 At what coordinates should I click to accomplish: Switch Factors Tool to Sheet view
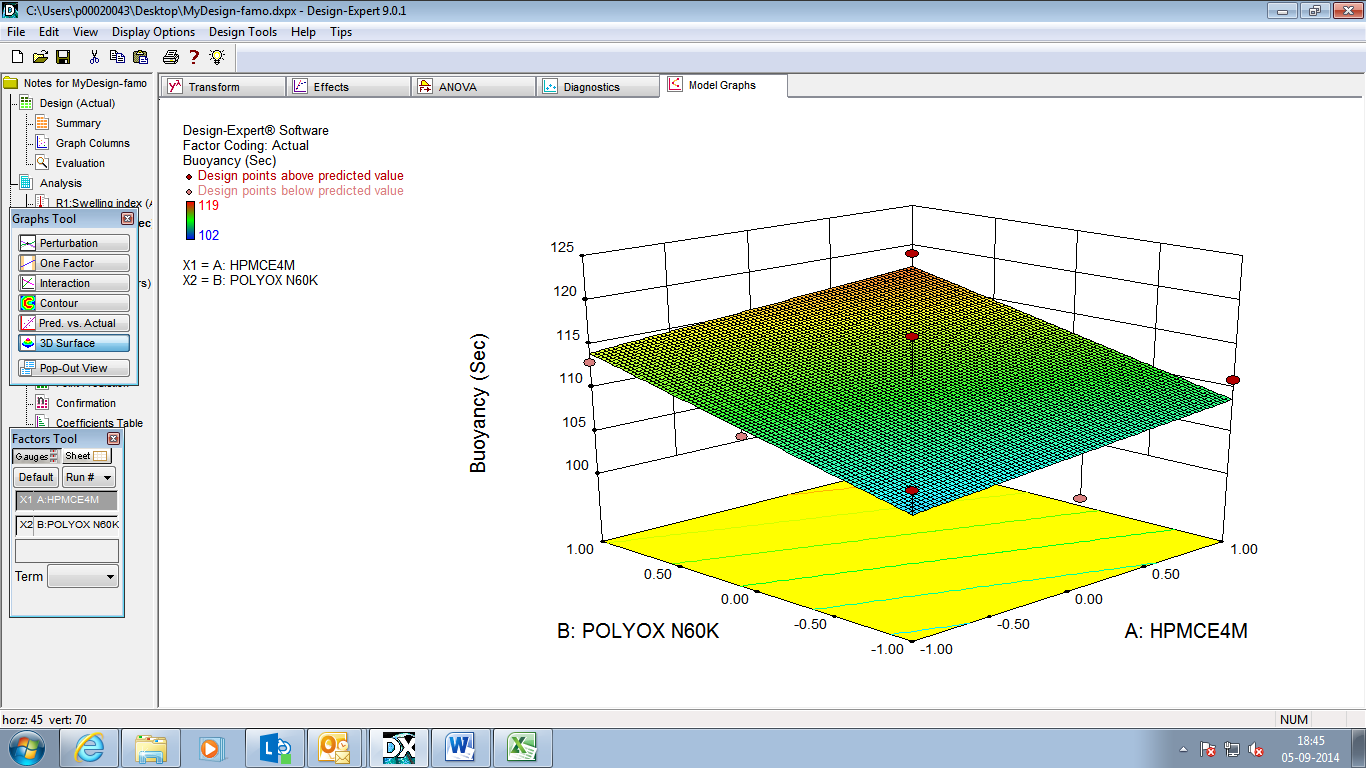tap(85, 456)
